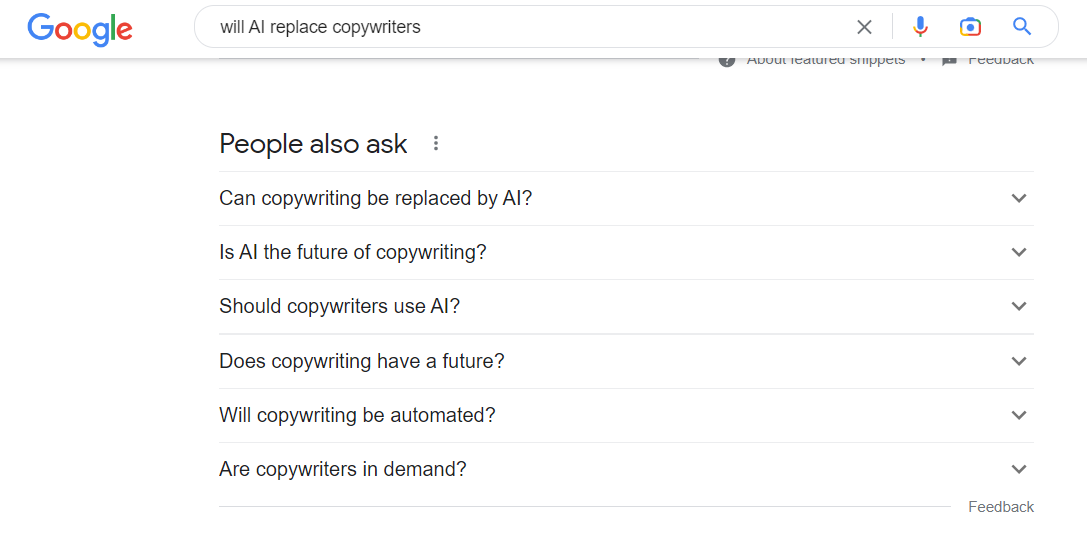
Task: Click the "About featured snippets" link
Action: tap(825, 60)
